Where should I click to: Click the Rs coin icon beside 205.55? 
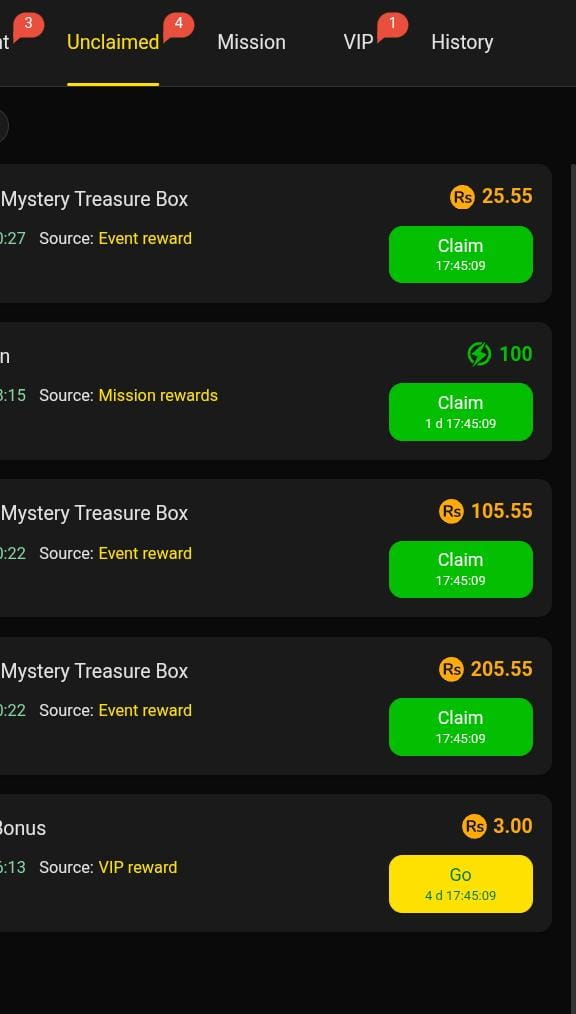click(x=451, y=669)
